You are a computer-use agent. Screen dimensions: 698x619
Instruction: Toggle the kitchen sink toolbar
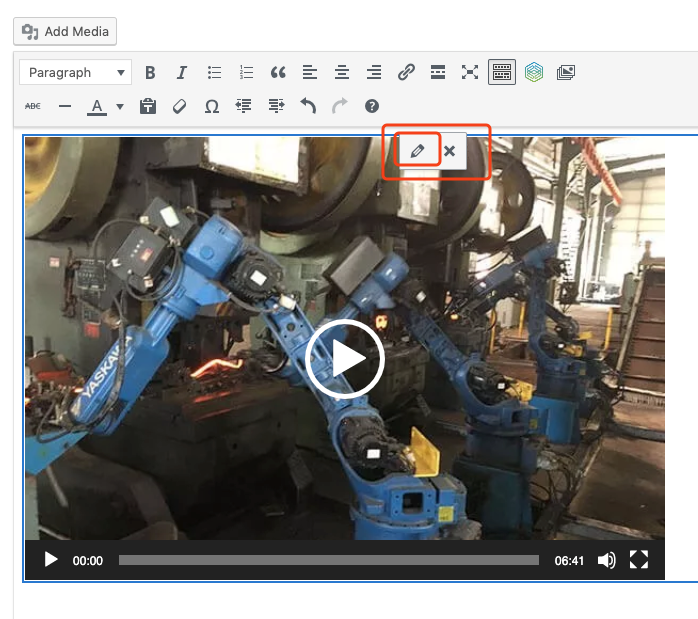(502, 72)
